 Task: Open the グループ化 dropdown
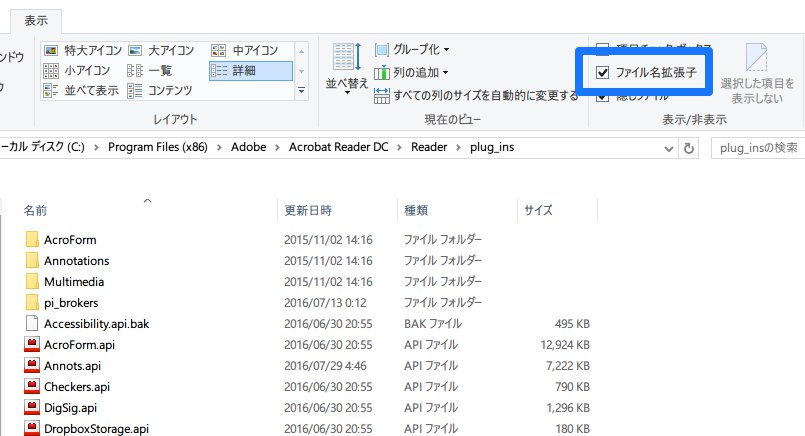click(412, 49)
